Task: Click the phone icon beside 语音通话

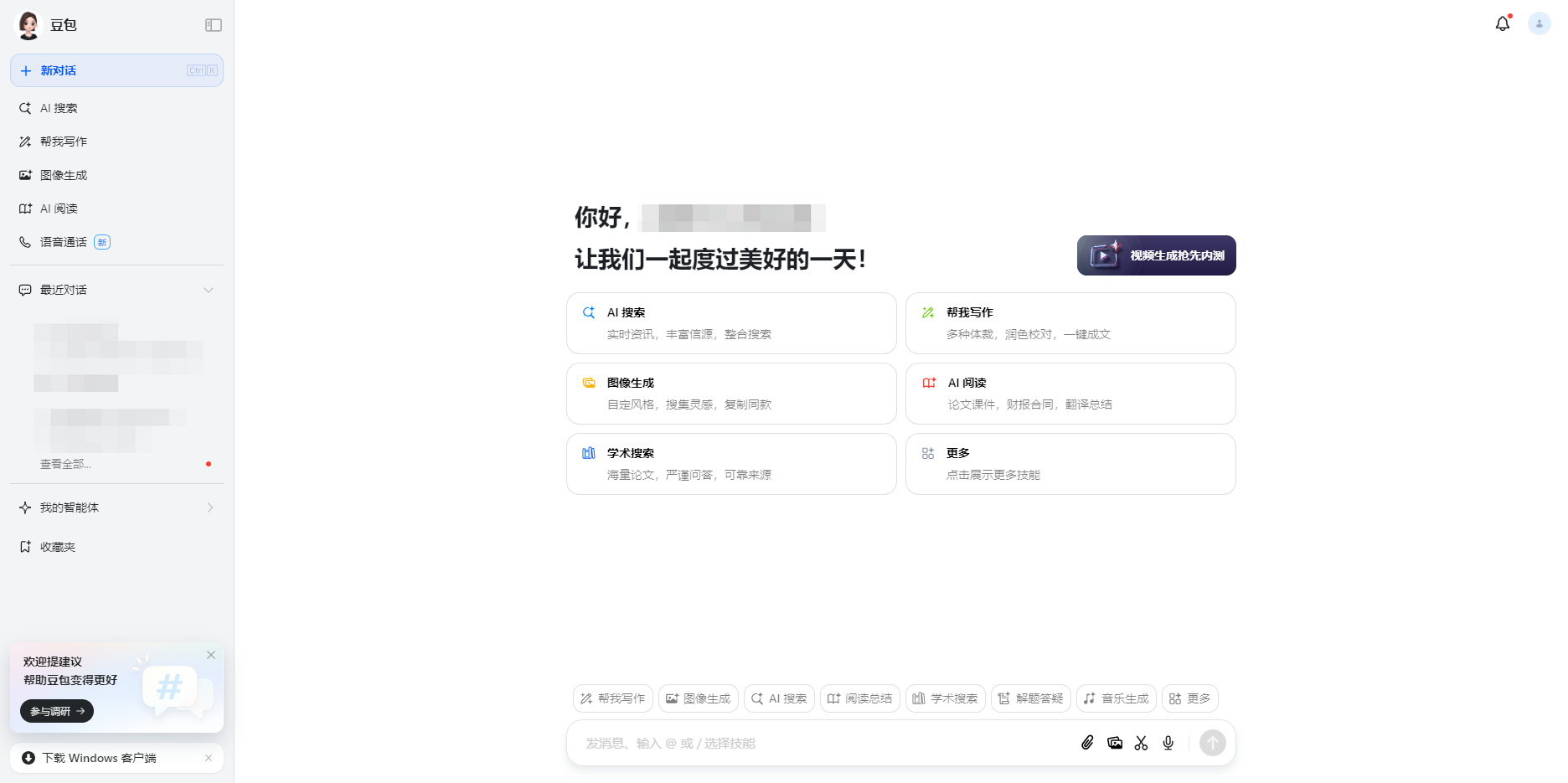Action: click(x=25, y=242)
